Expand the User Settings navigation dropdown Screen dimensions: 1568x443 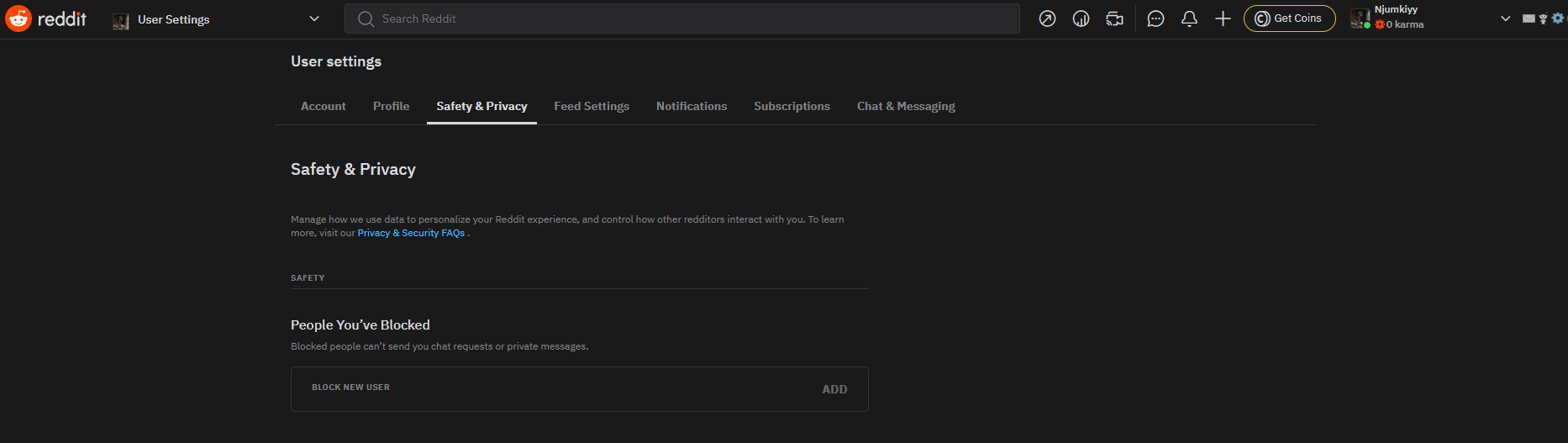tap(313, 18)
